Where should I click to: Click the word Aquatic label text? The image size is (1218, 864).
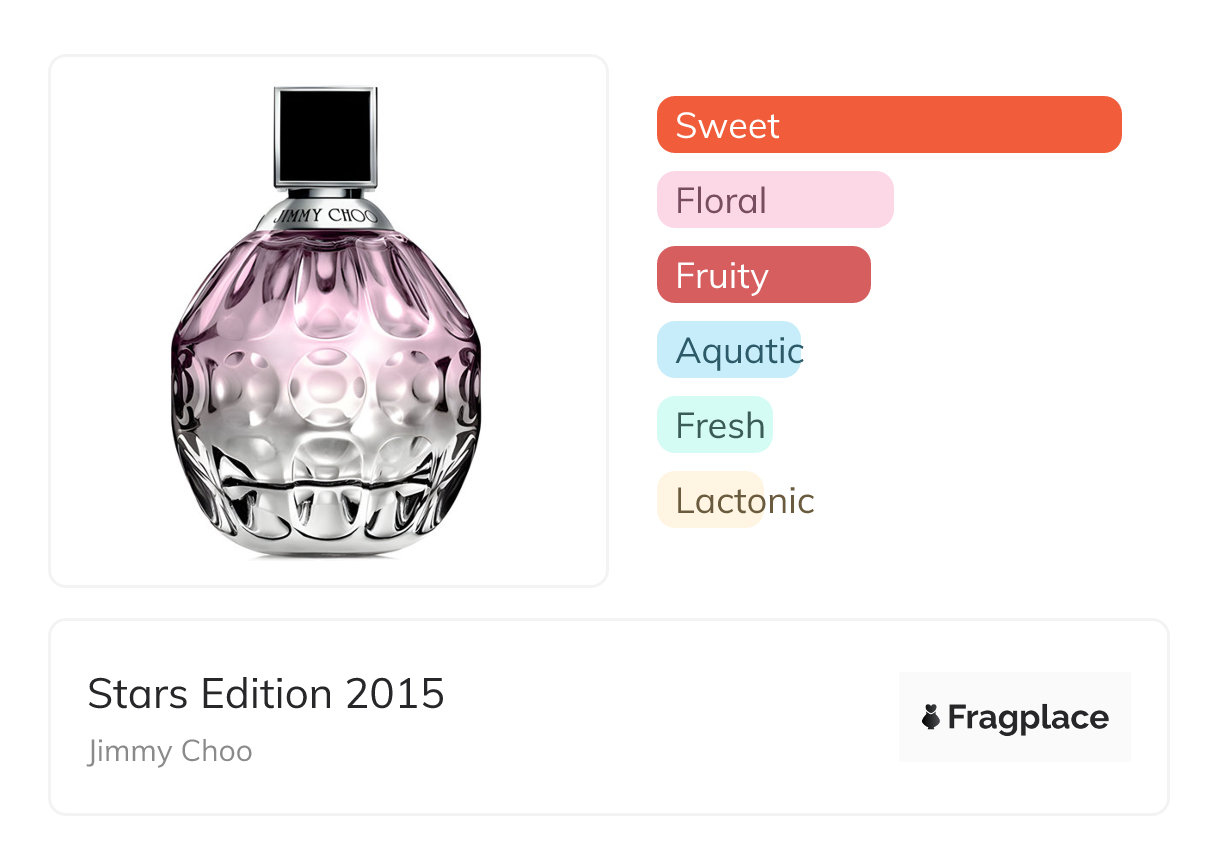pyautogui.click(x=739, y=351)
